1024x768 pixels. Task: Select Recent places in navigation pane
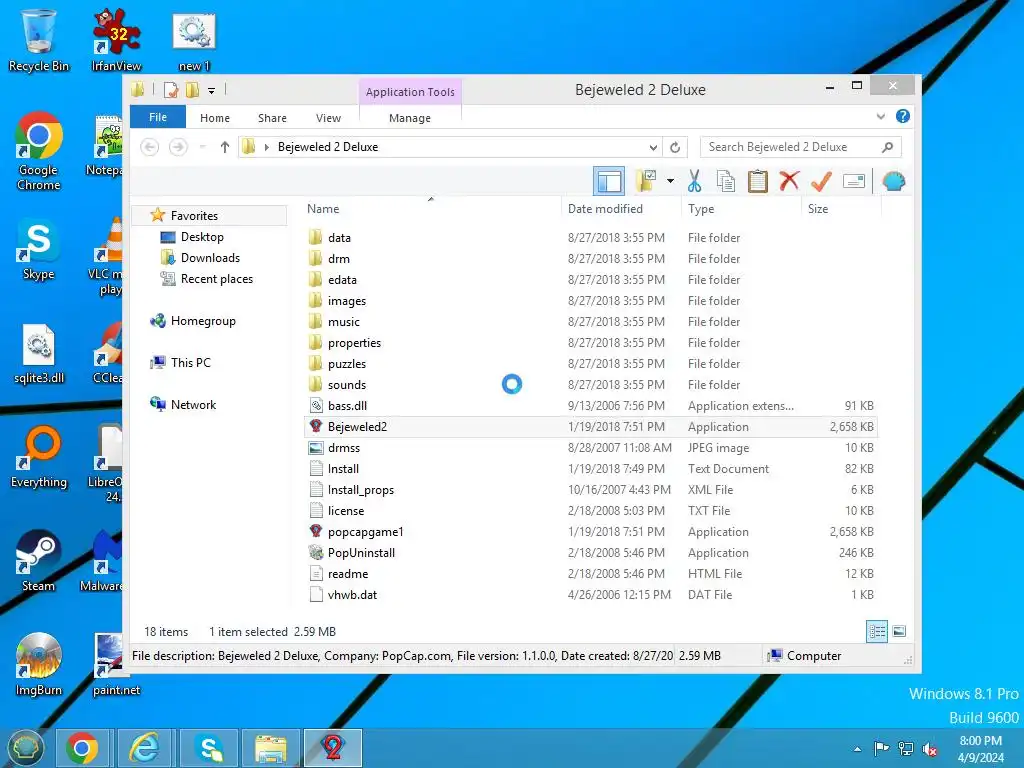point(217,279)
